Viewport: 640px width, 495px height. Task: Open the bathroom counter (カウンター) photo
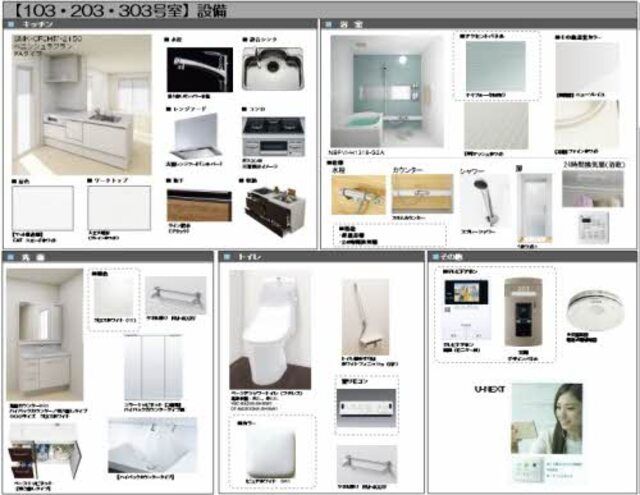pyautogui.click(x=421, y=194)
